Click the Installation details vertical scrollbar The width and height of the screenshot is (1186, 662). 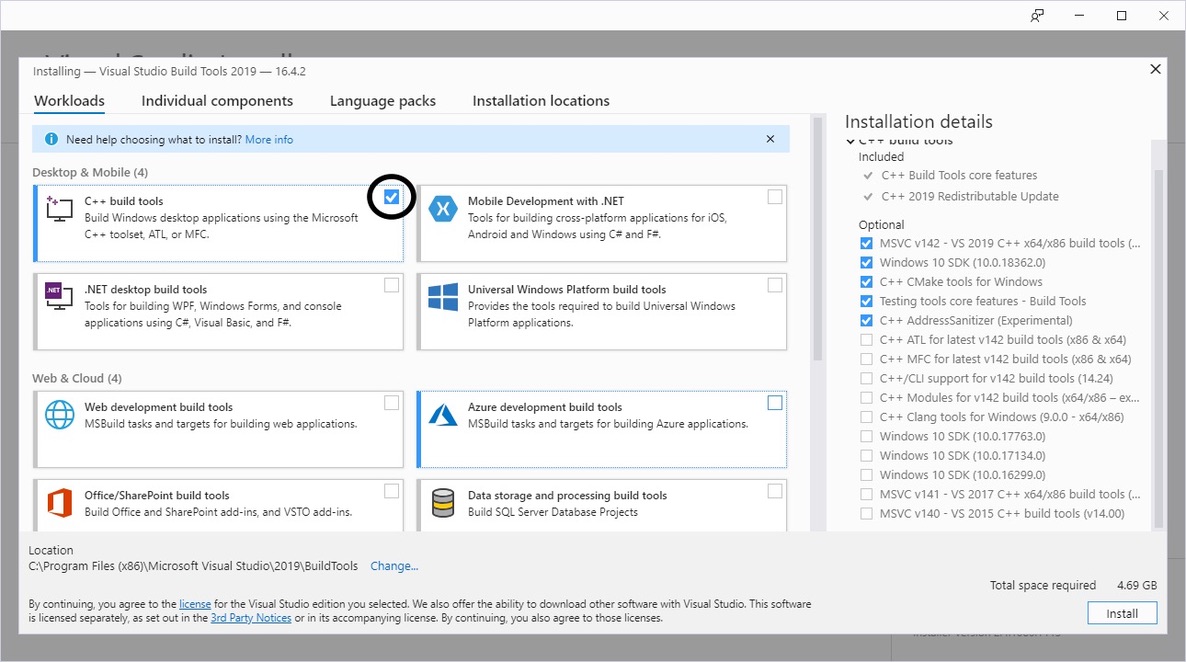click(1159, 348)
